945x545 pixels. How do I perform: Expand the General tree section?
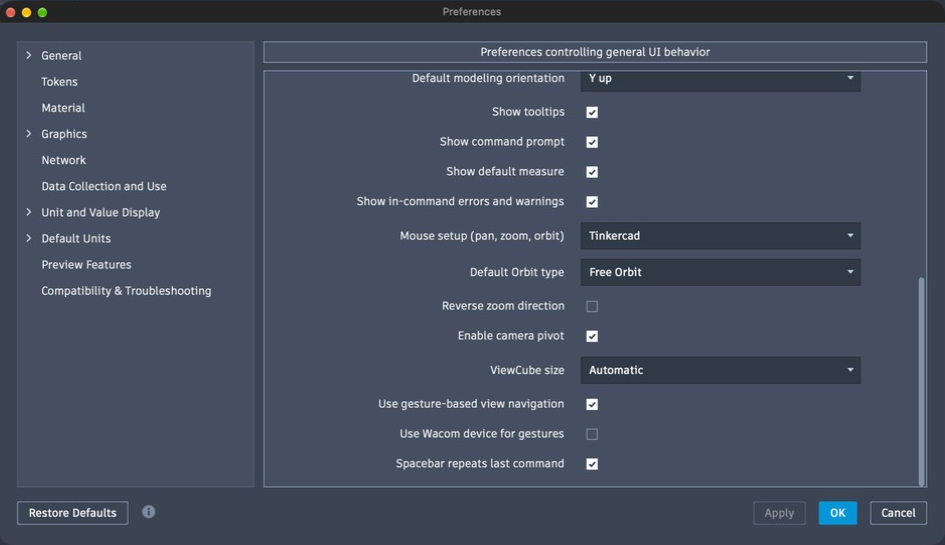(28, 55)
